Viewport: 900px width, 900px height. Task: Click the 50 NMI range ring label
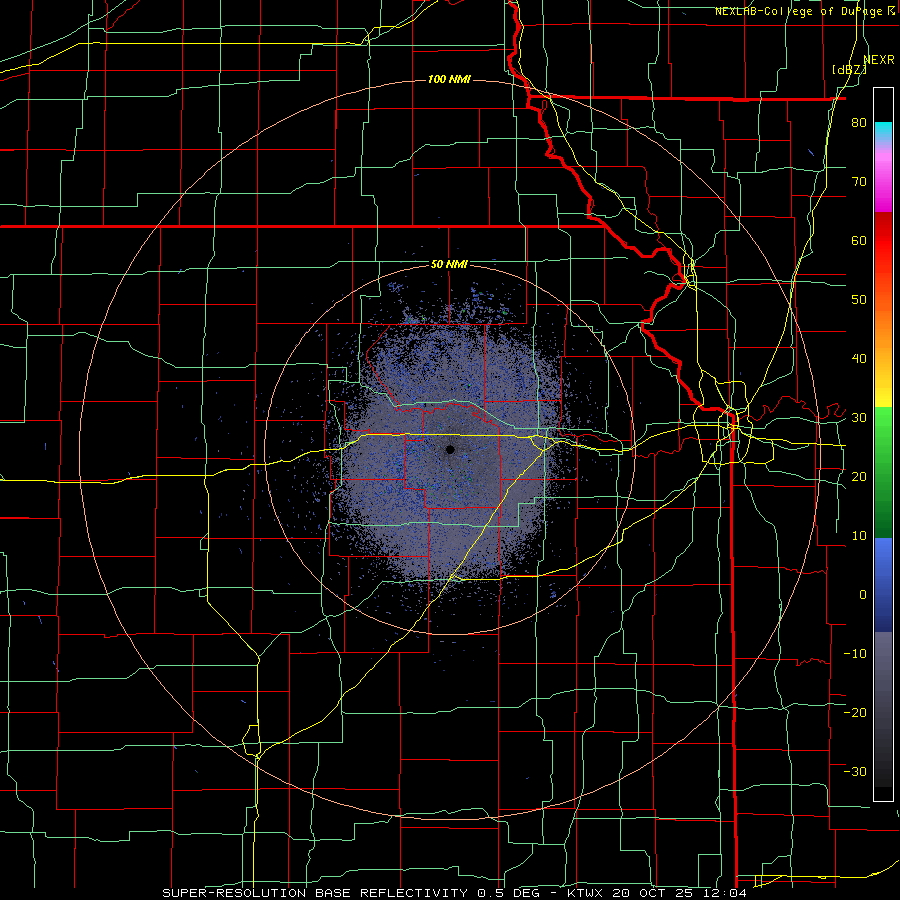coord(449,265)
